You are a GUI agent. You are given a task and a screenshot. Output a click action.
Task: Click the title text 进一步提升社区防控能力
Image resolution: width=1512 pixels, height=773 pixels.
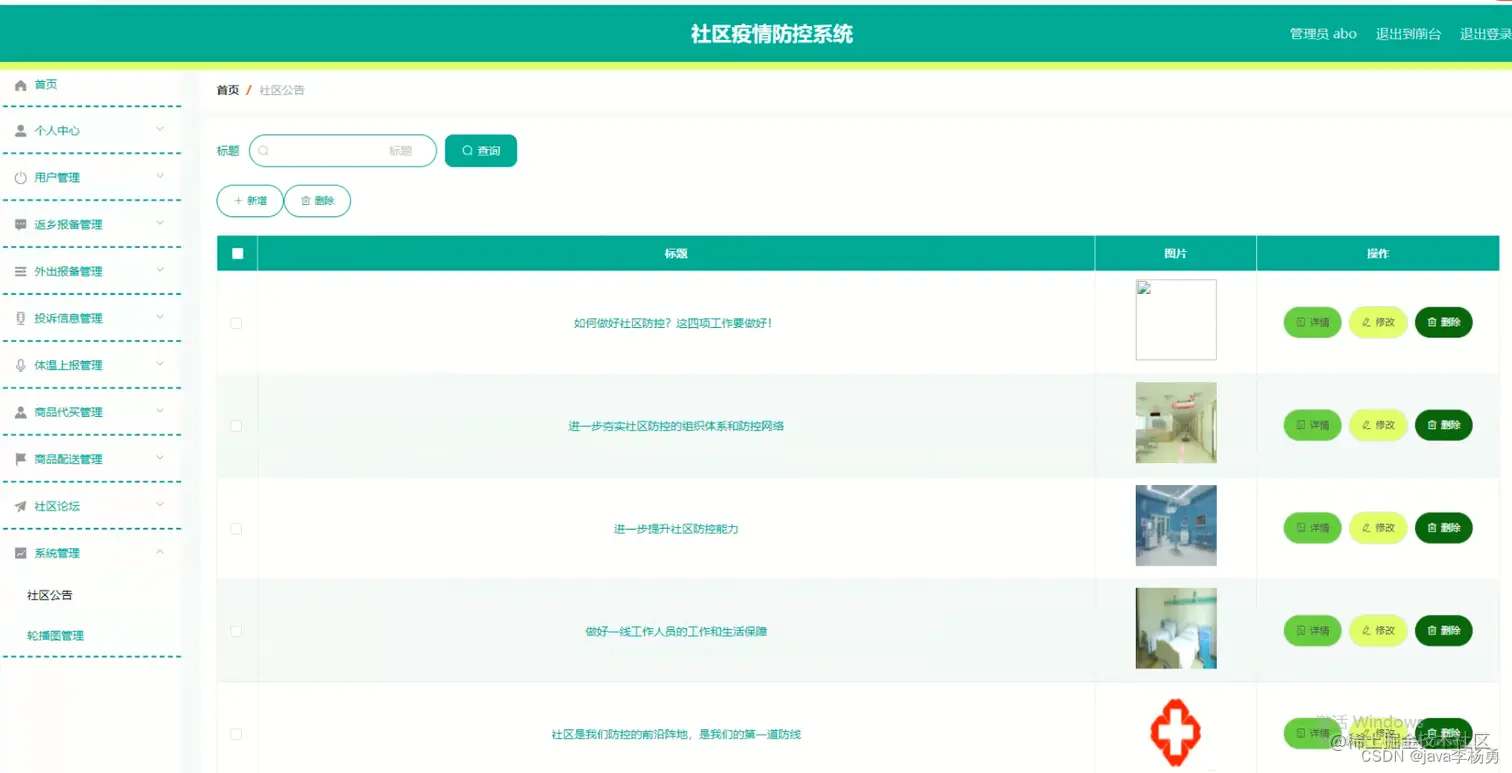[x=676, y=529]
